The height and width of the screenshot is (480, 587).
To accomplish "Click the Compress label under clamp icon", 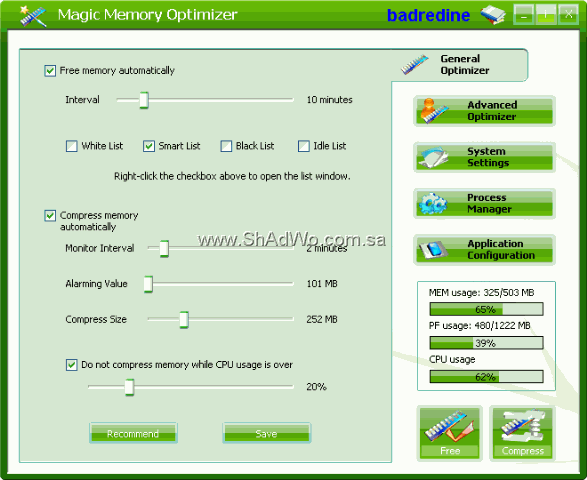I will coord(523,451).
